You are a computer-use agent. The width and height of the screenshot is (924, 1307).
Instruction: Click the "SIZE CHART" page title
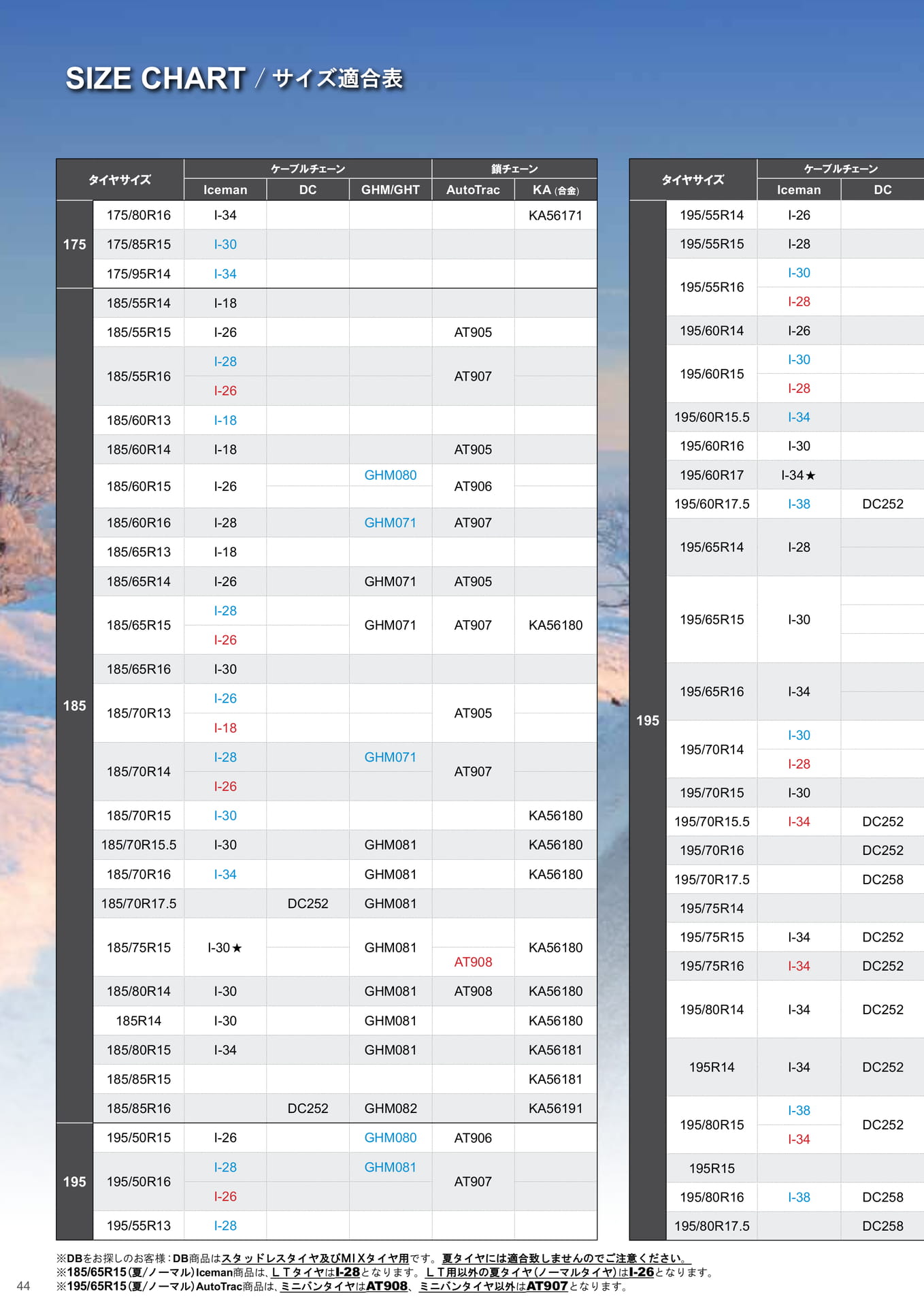click(155, 79)
